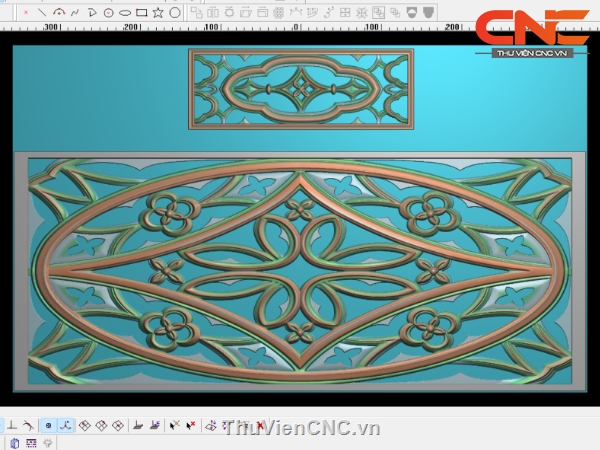Choose the Arc drawing tool
Viewport: 600px width, 450px height.
[59, 13]
